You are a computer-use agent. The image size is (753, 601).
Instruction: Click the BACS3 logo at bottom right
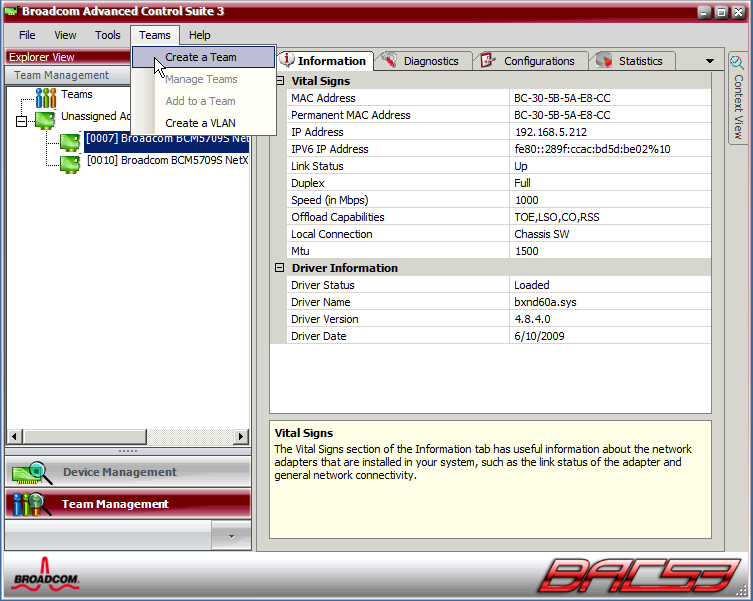pos(639,575)
